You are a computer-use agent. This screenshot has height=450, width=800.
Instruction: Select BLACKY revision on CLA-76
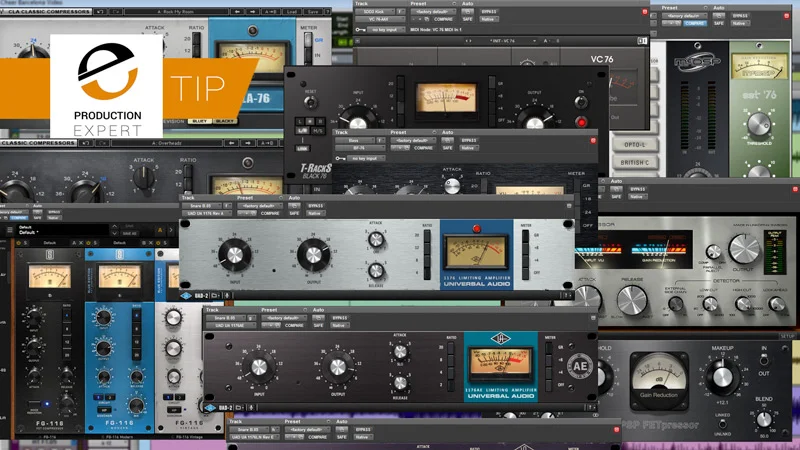click(x=225, y=121)
